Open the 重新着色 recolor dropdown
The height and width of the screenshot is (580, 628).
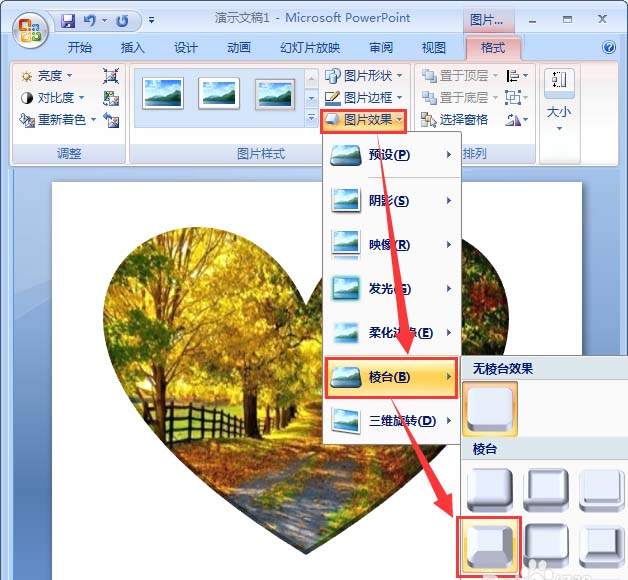[58, 119]
